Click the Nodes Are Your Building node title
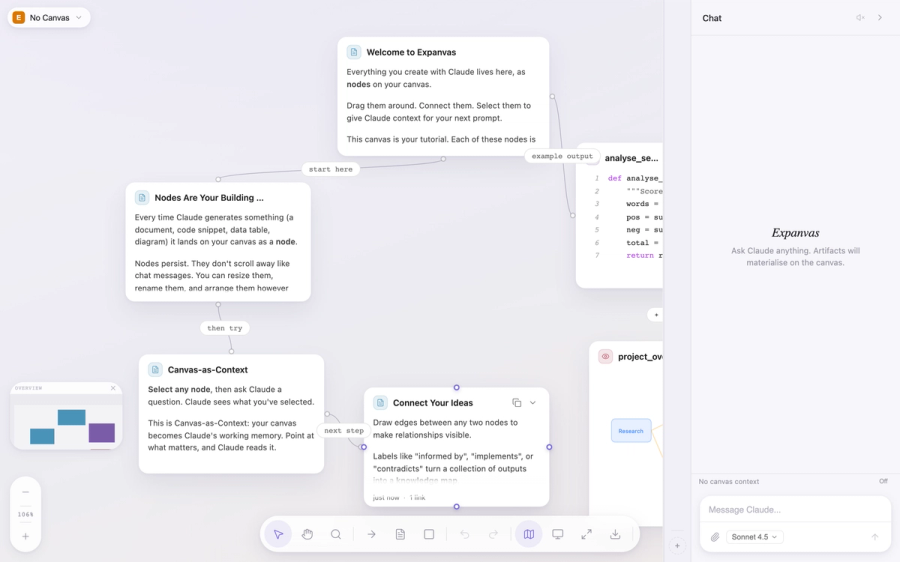Image resolution: width=900 pixels, height=562 pixels. 209,197
